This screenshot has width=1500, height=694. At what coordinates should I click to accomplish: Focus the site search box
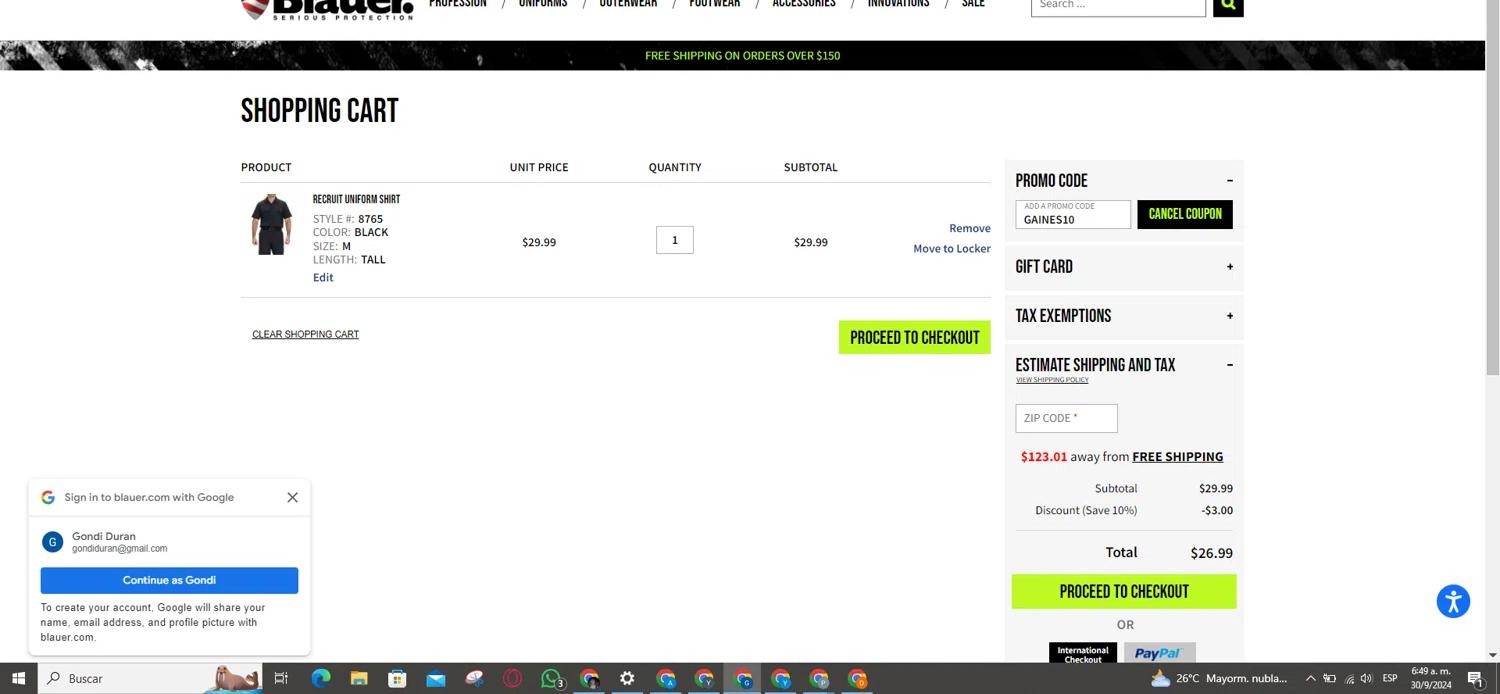pyautogui.click(x=1118, y=5)
